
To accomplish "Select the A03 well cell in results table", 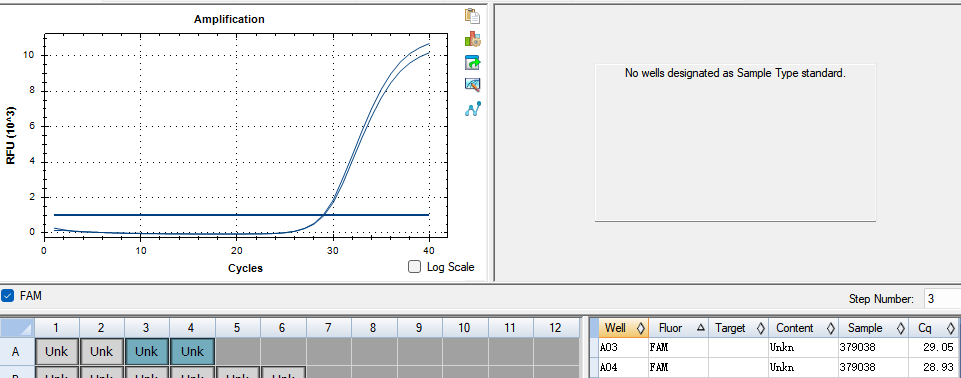I will click(623, 347).
